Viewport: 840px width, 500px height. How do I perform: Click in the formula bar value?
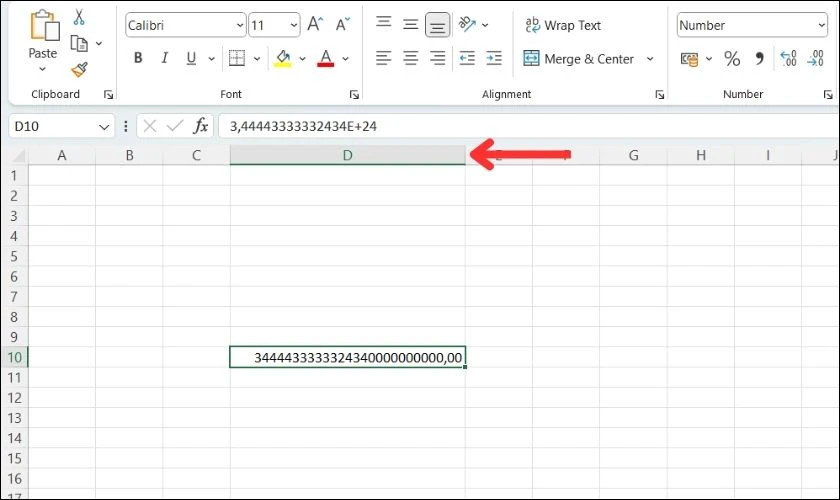(x=303, y=126)
